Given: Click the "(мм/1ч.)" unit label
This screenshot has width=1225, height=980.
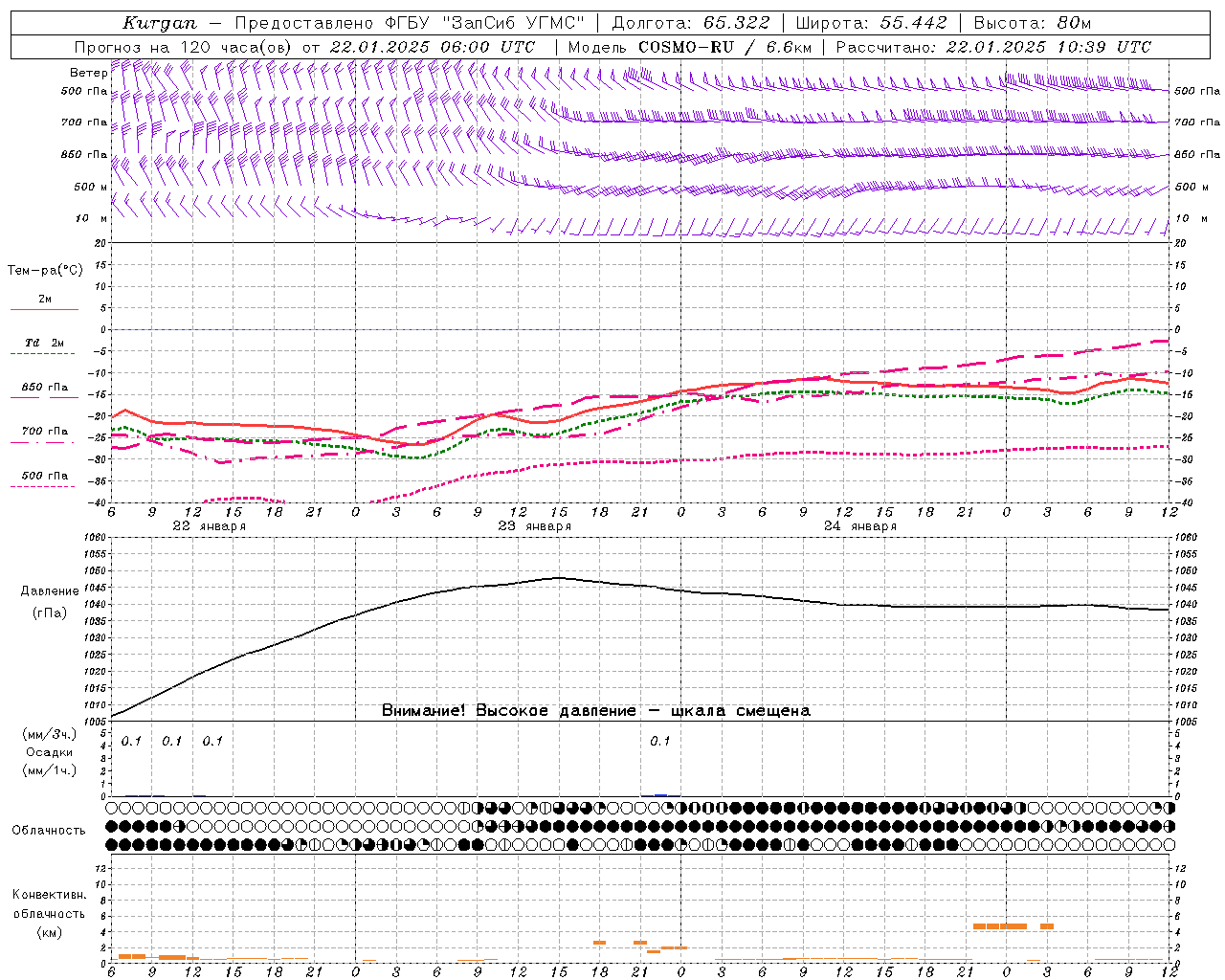Looking at the screenshot, I should pyautogui.click(x=49, y=770).
